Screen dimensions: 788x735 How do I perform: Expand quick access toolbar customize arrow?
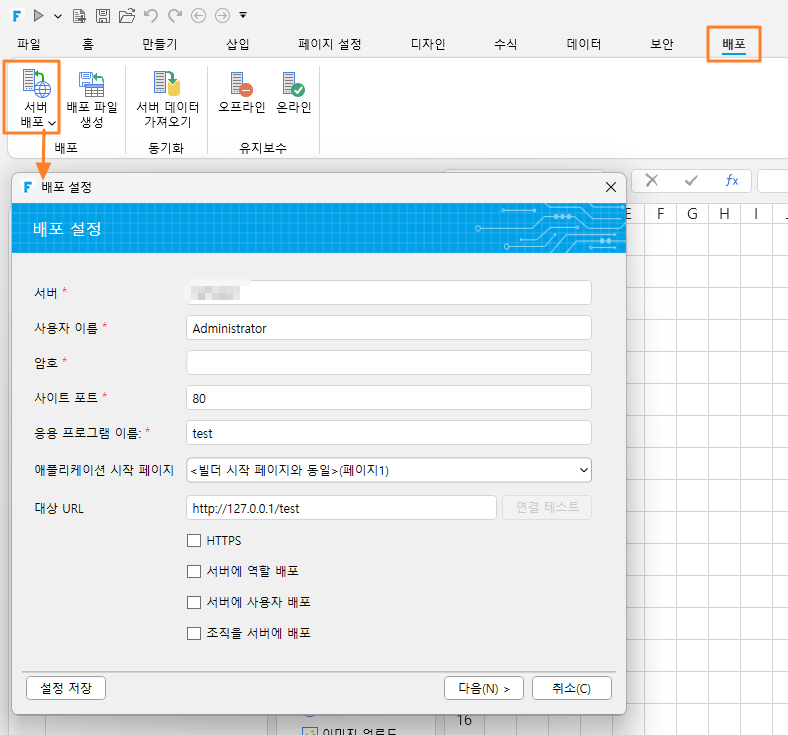(x=243, y=16)
